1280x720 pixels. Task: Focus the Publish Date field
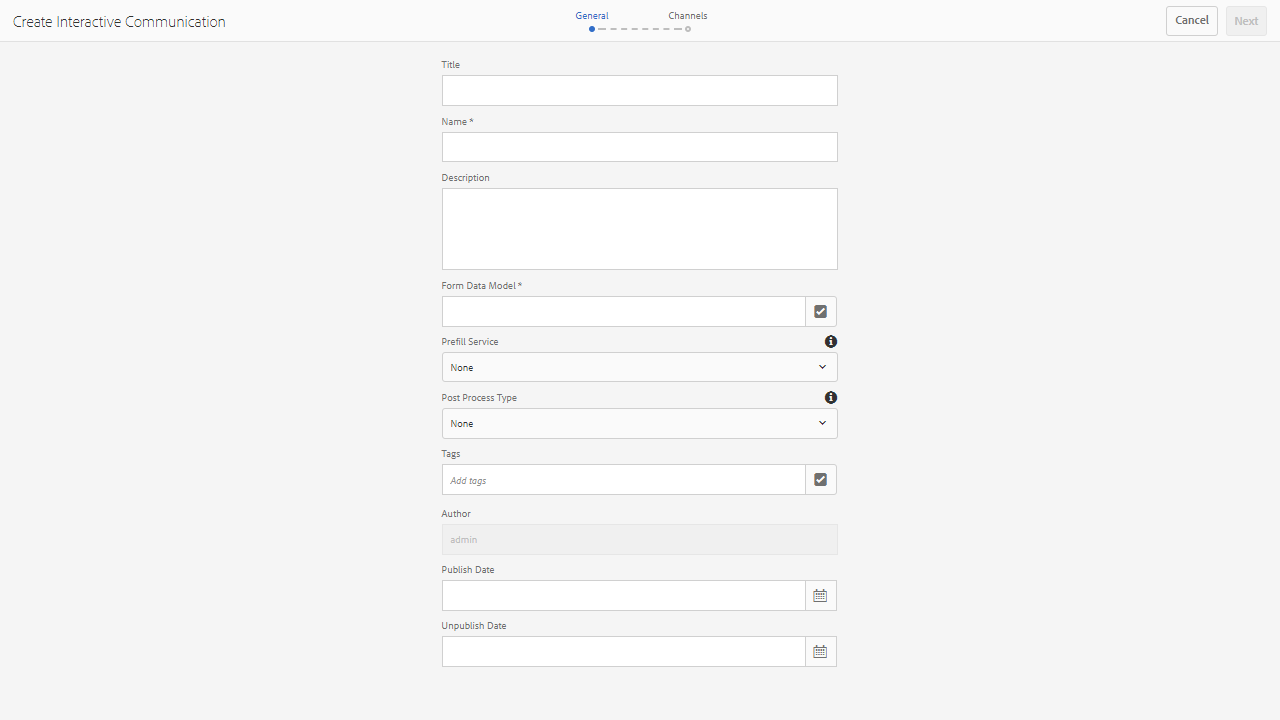(623, 596)
